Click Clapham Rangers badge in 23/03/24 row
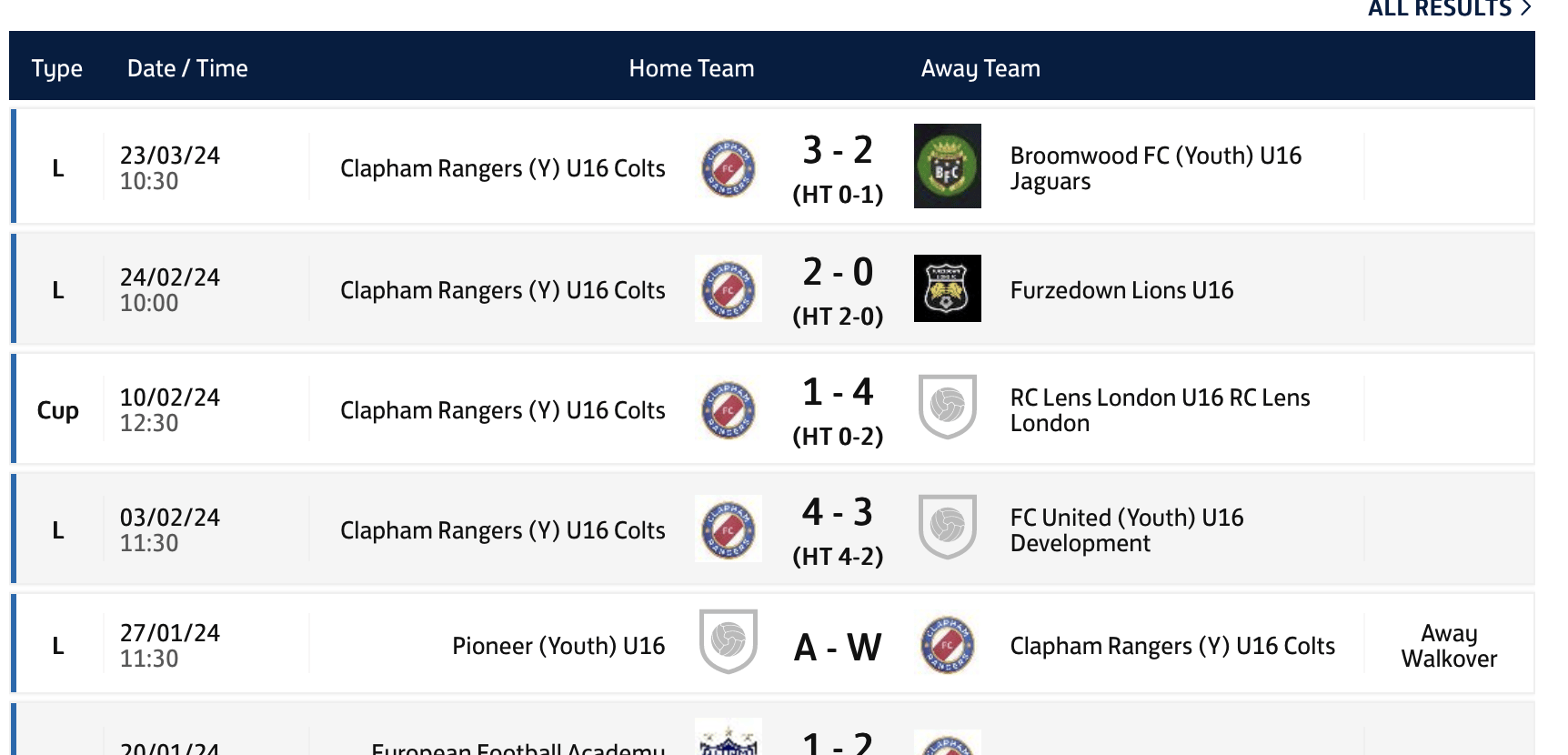The image size is (1568, 755). 728,167
